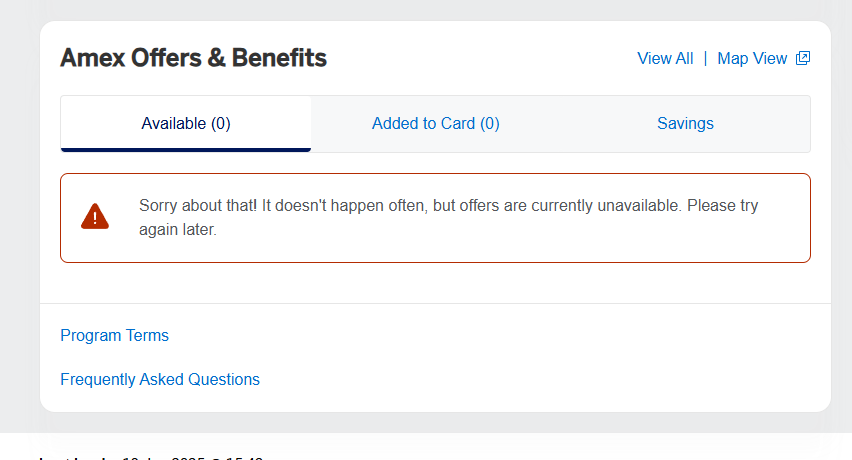The image size is (852, 460).
Task: Open the View All offers link
Action: pyautogui.click(x=665, y=59)
